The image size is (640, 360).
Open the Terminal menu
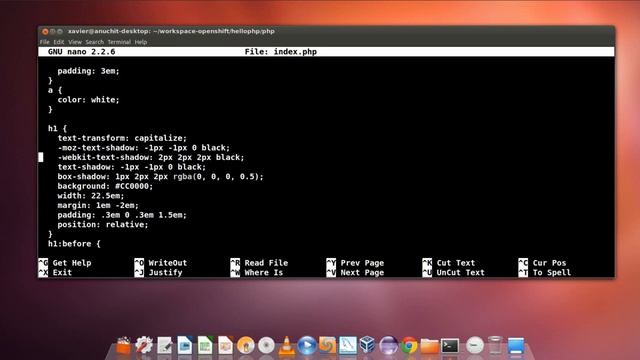(x=119, y=42)
